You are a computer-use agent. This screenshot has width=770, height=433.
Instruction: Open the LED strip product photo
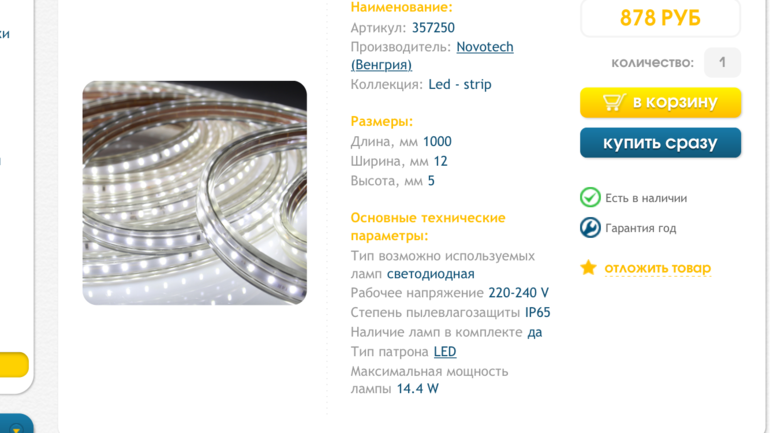[x=194, y=193]
